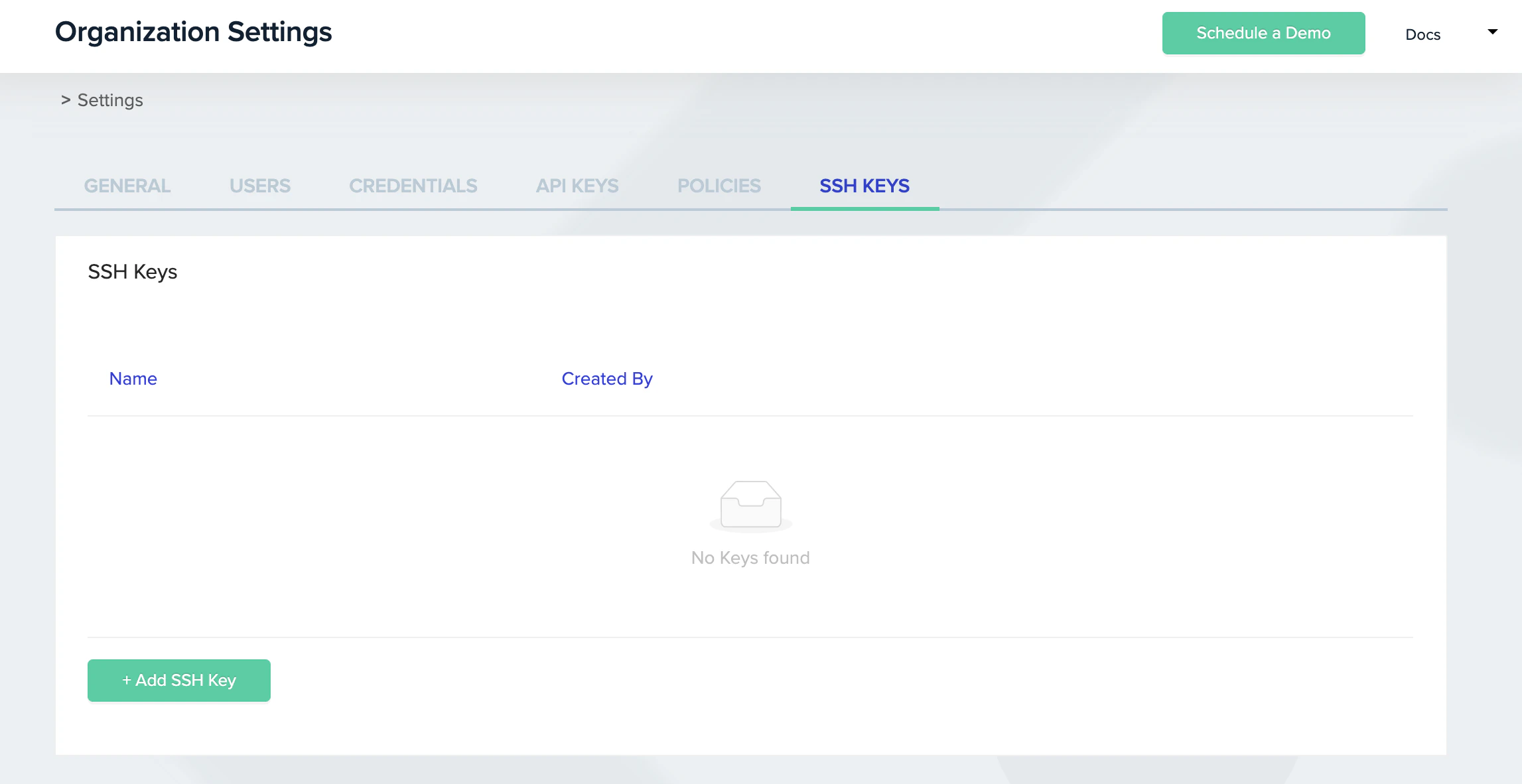
Task: Select the Policies tab
Action: [x=719, y=186]
